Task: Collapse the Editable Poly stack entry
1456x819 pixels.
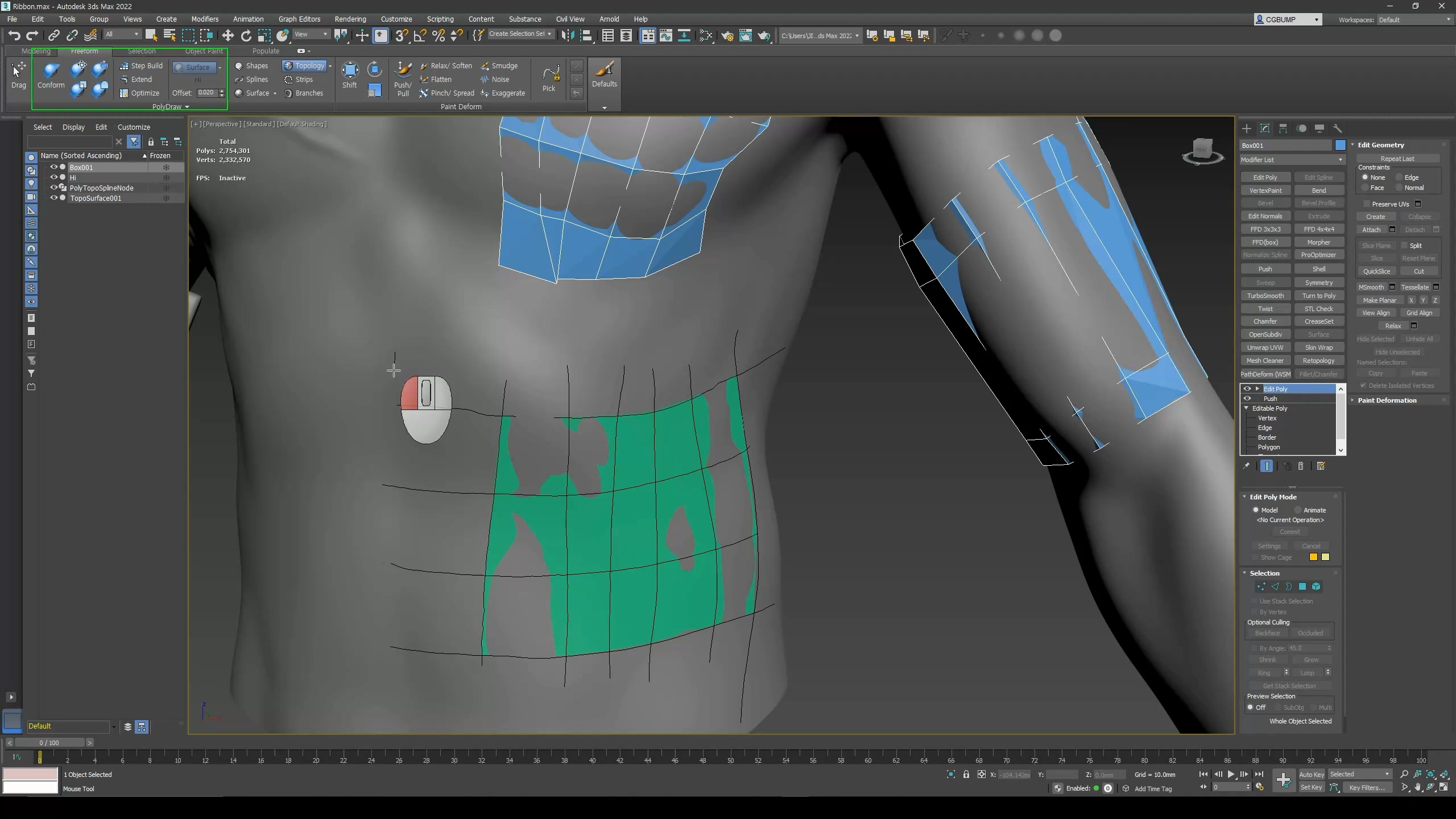Action: click(x=1247, y=408)
